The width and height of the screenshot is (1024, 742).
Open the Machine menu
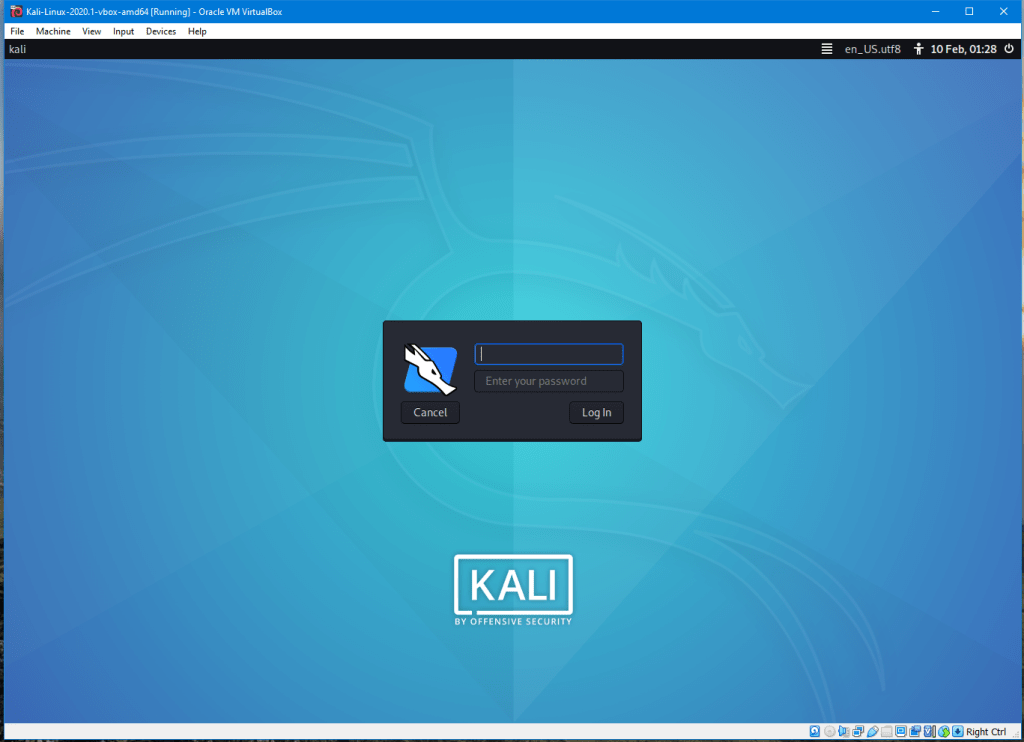(x=53, y=31)
